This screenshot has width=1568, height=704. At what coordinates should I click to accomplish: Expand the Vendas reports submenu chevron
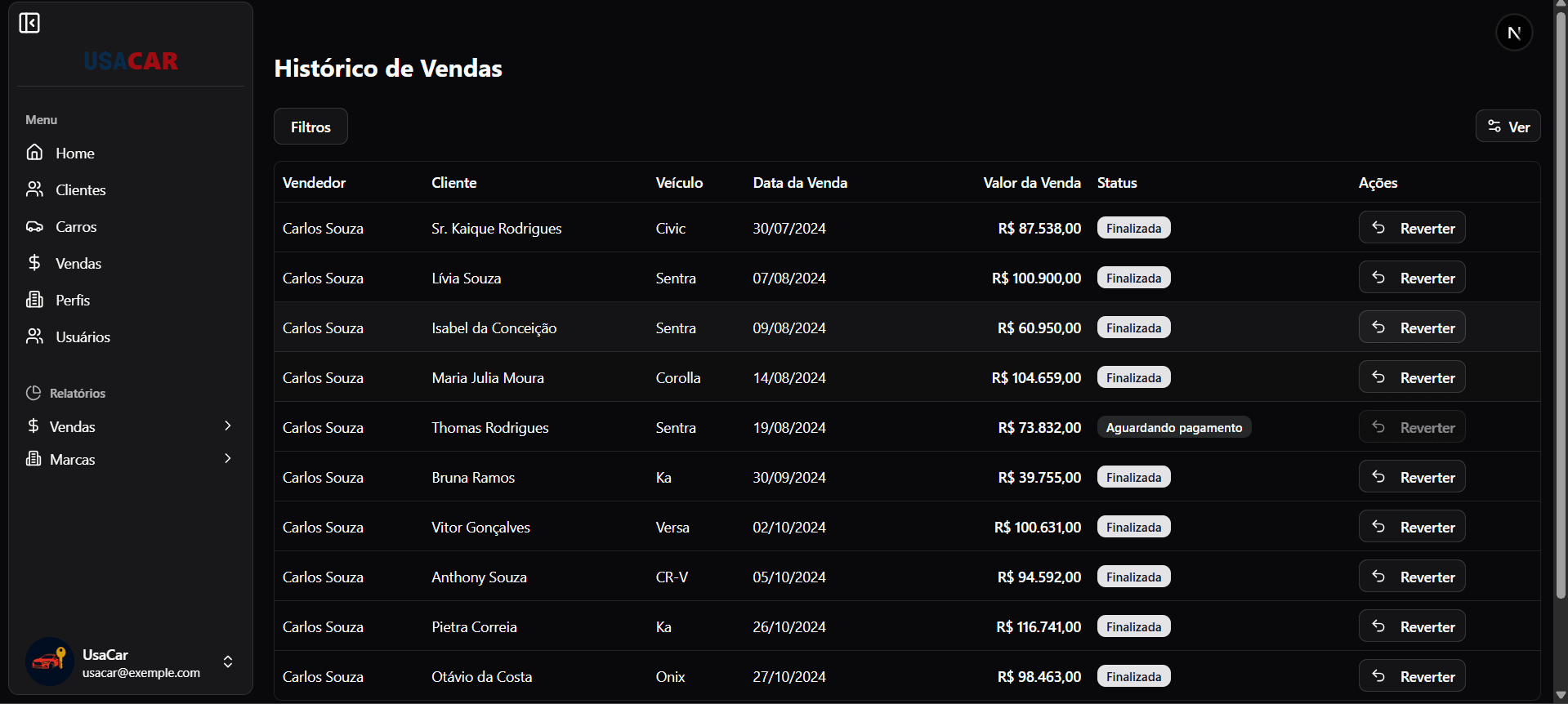point(228,426)
